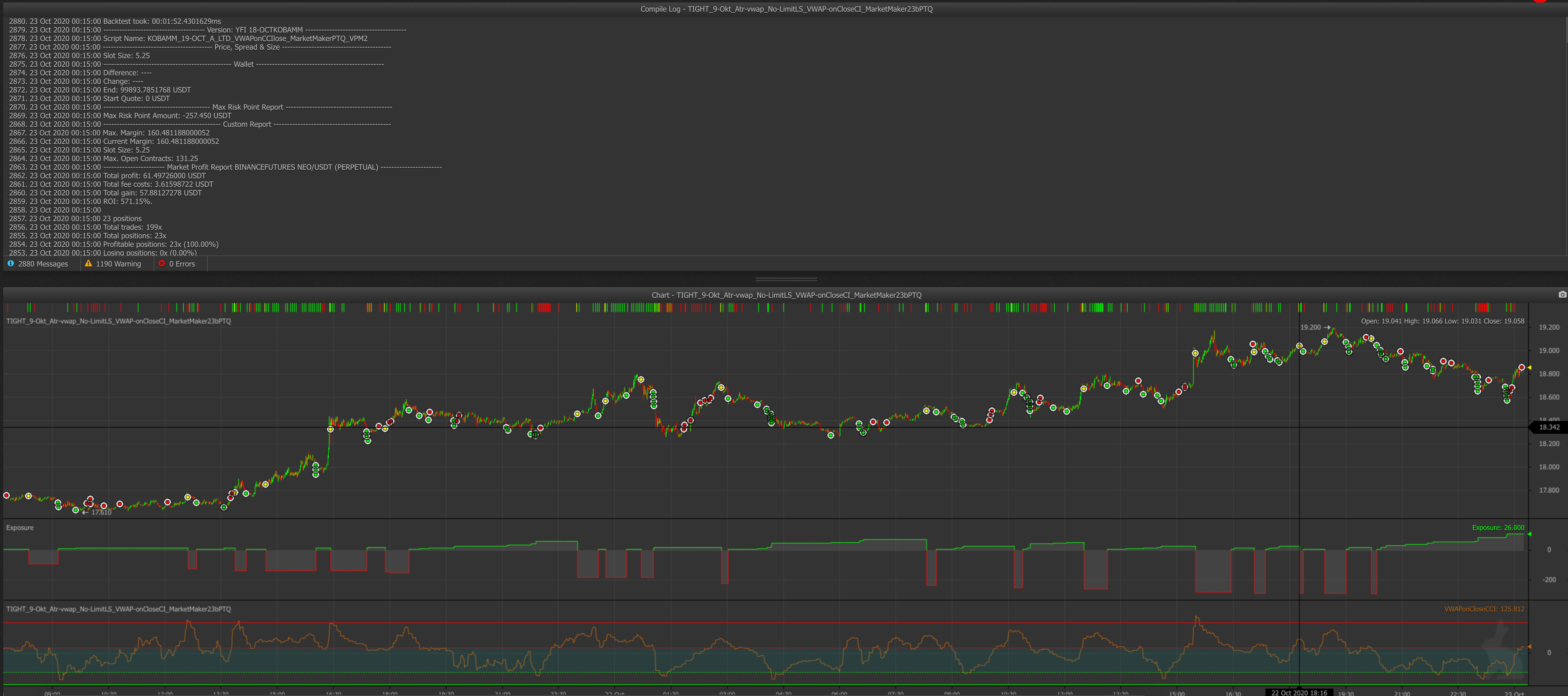Click the 19.000 price axis label
The image size is (1568, 696).
click(x=1549, y=351)
